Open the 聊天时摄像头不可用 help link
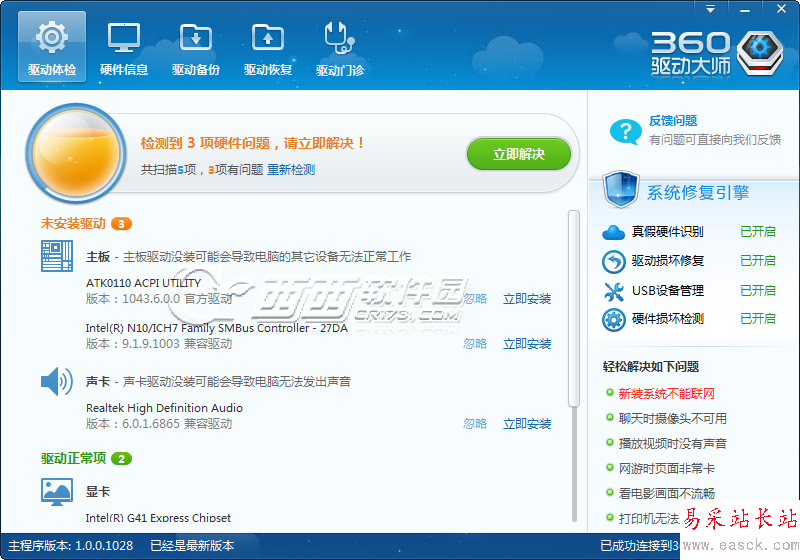 click(x=672, y=419)
